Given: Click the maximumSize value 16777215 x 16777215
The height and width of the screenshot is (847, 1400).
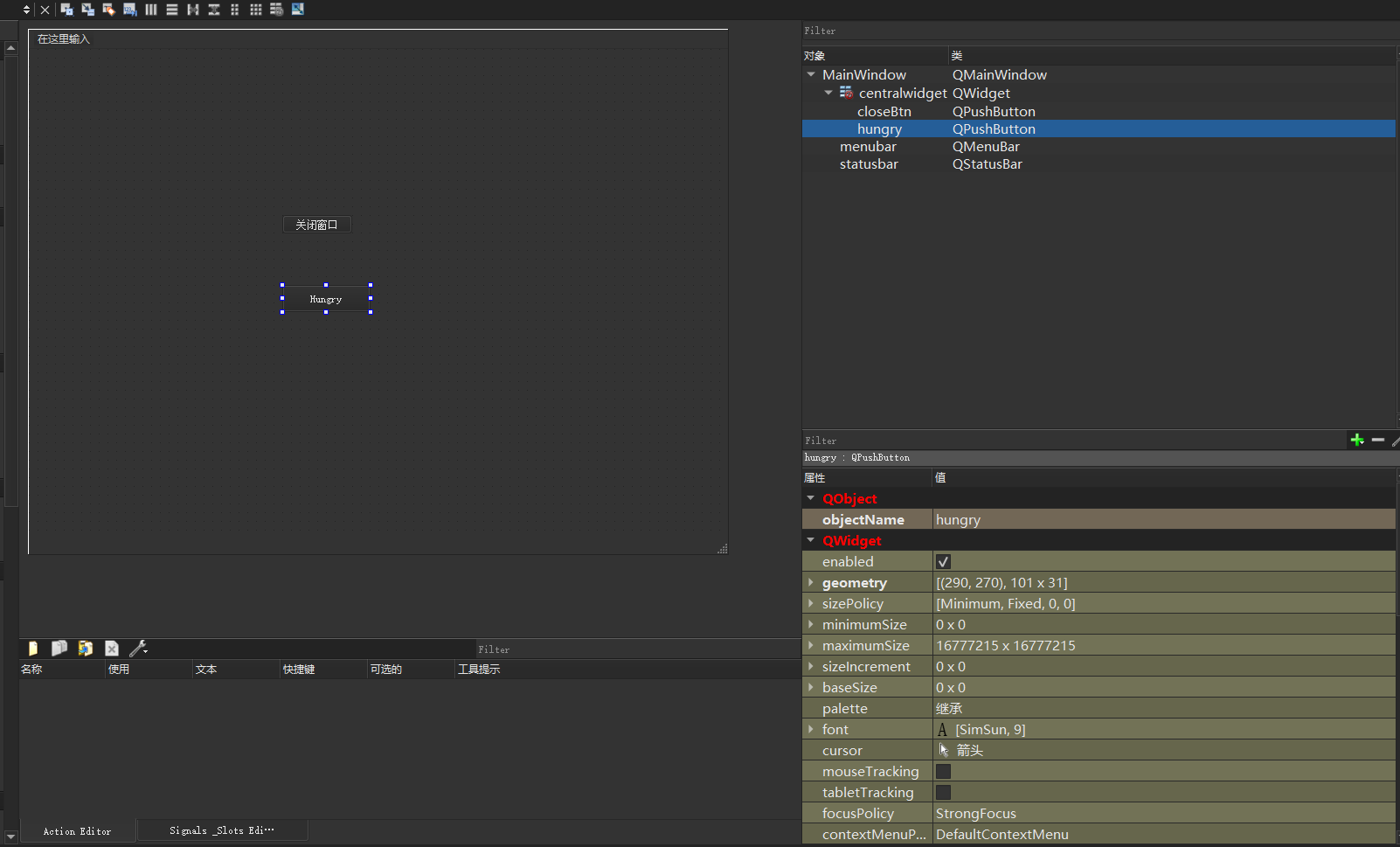Looking at the screenshot, I should pyautogui.click(x=1164, y=645).
